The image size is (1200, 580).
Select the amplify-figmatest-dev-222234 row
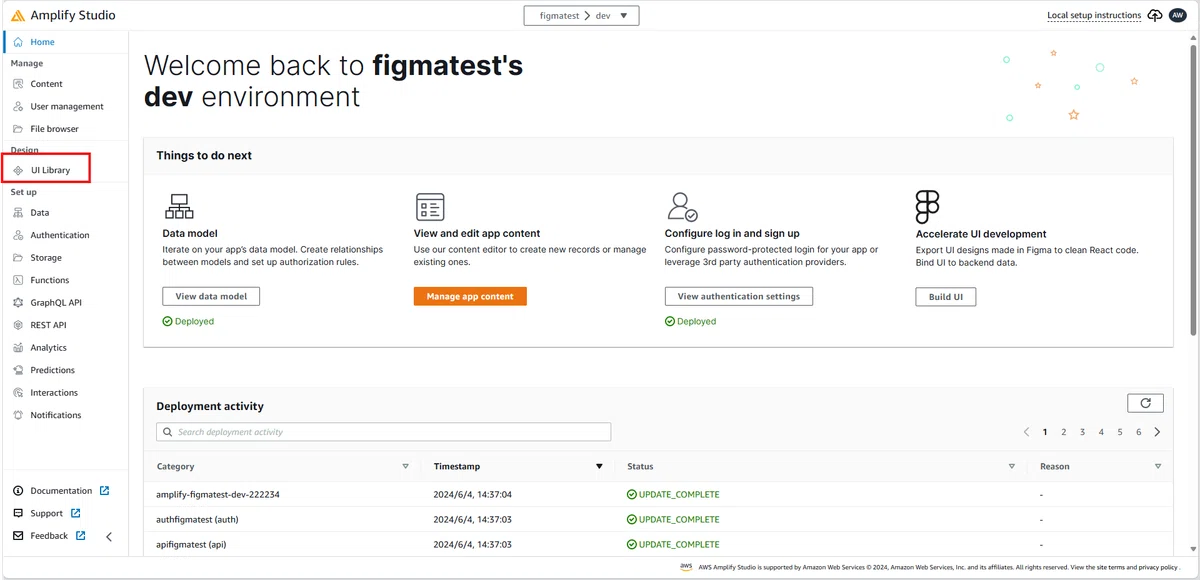(x=660, y=494)
